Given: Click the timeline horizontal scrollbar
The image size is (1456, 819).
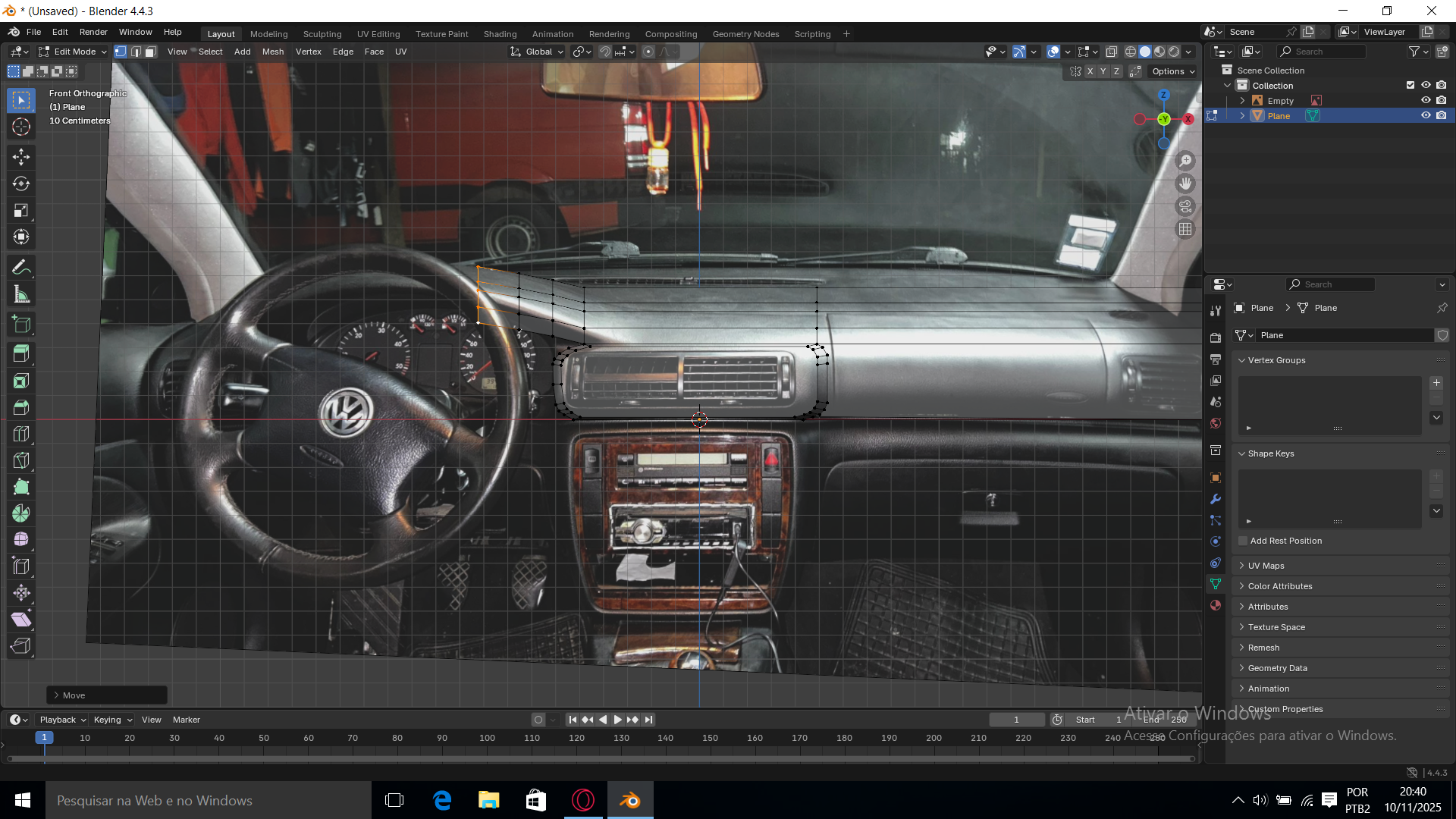Looking at the screenshot, I should click(x=599, y=758).
